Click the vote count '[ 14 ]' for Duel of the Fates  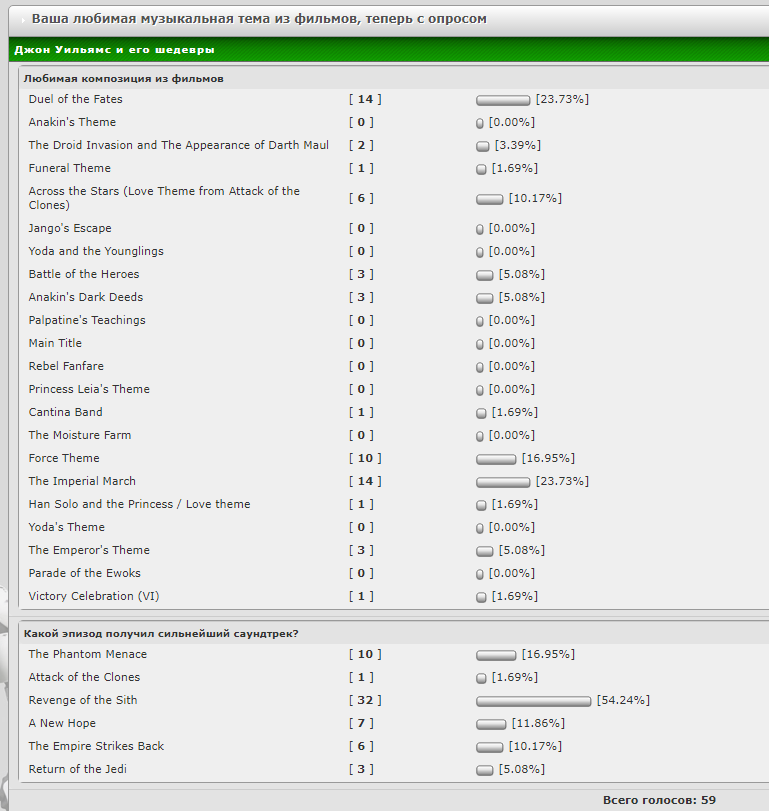pyautogui.click(x=365, y=99)
